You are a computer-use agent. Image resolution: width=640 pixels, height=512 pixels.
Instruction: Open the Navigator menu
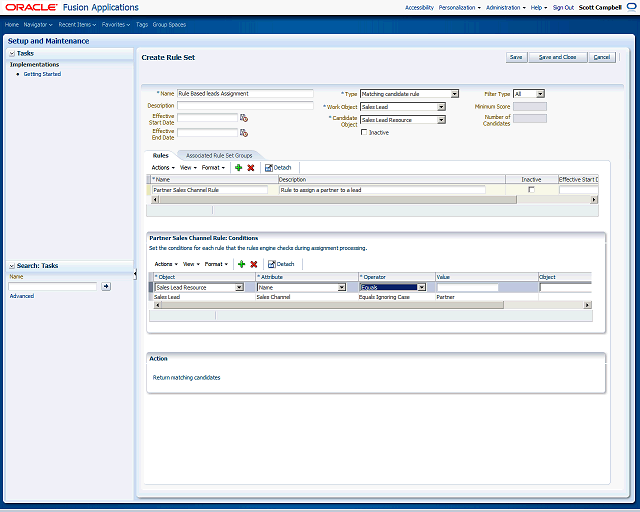coord(38,25)
